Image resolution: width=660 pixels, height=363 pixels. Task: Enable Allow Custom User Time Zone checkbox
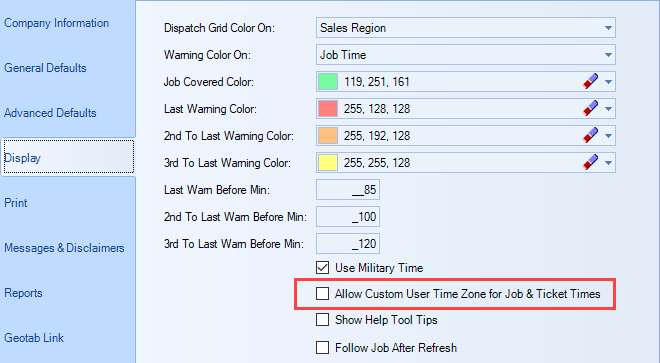pos(322,294)
